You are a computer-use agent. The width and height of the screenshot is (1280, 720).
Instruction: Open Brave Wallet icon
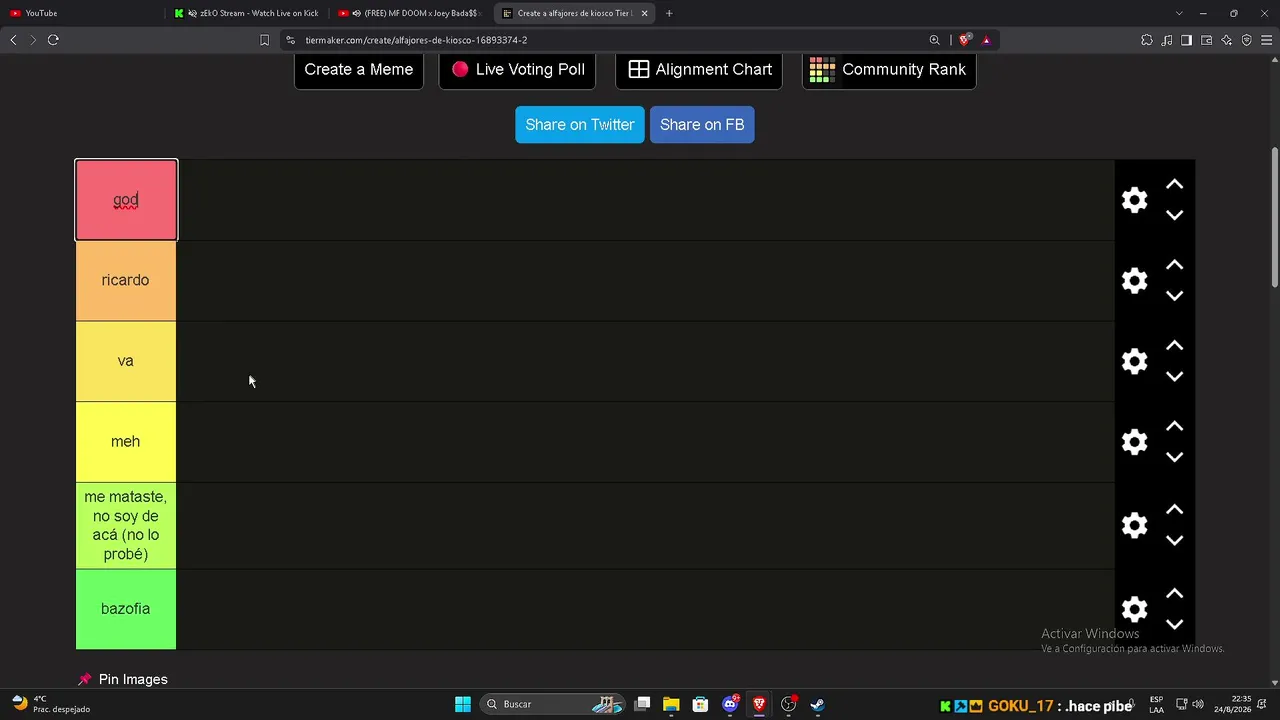point(1206,40)
